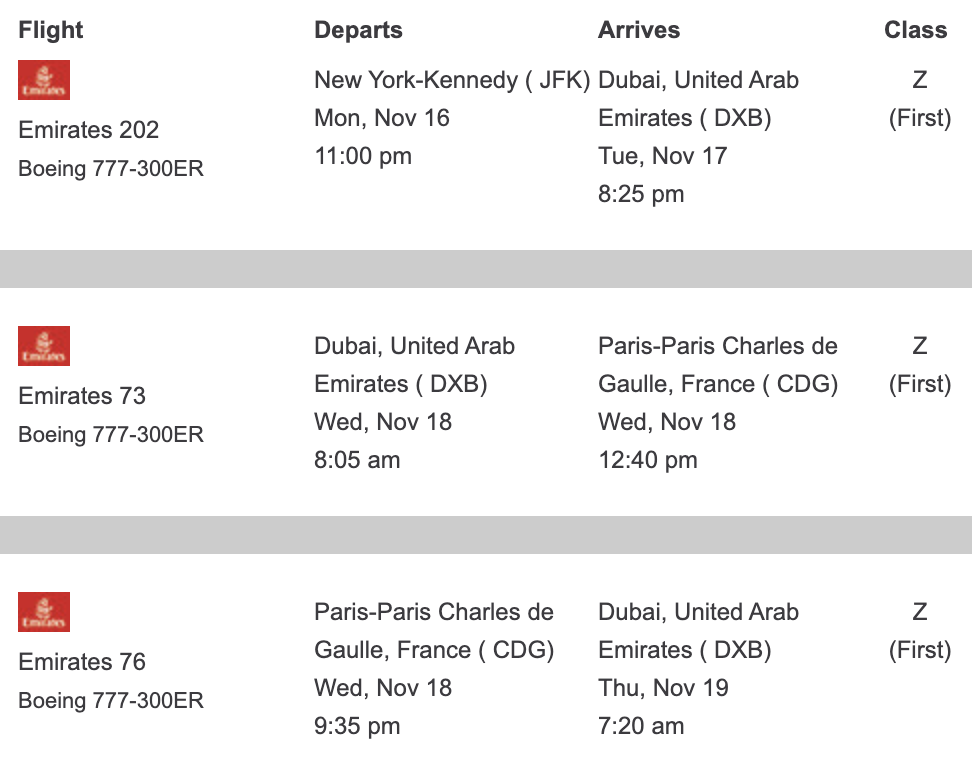
Task: Click the 9:35 pm departure time
Action: coord(357,726)
